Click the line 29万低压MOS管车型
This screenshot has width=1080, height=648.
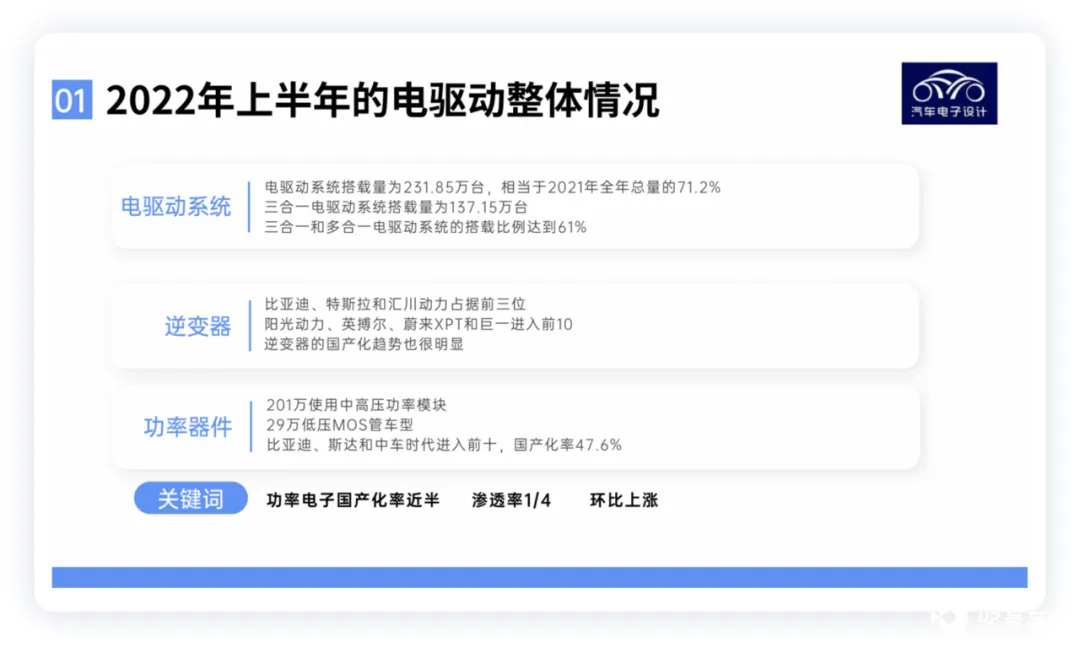[340, 425]
